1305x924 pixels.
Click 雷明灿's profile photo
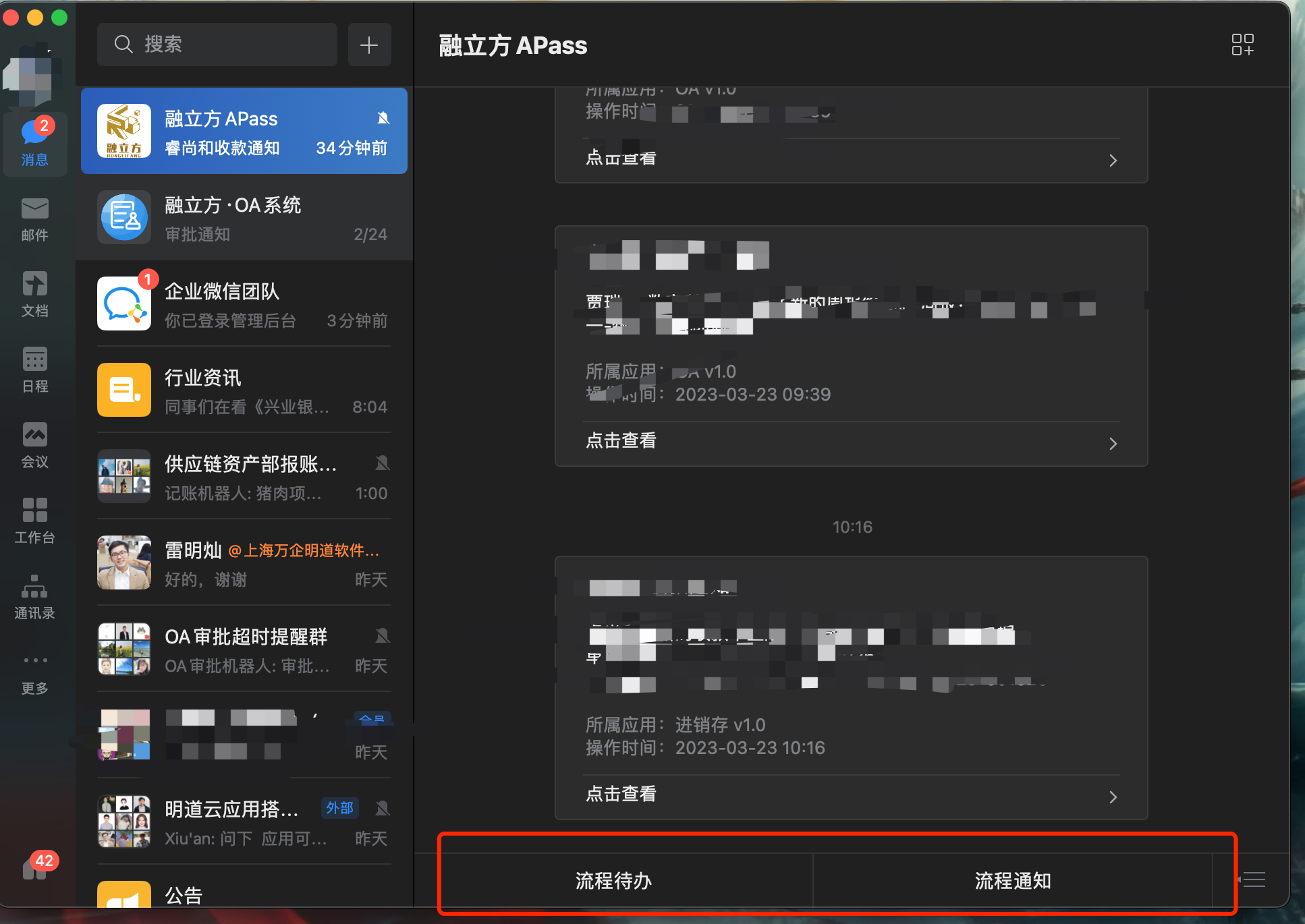tap(124, 562)
